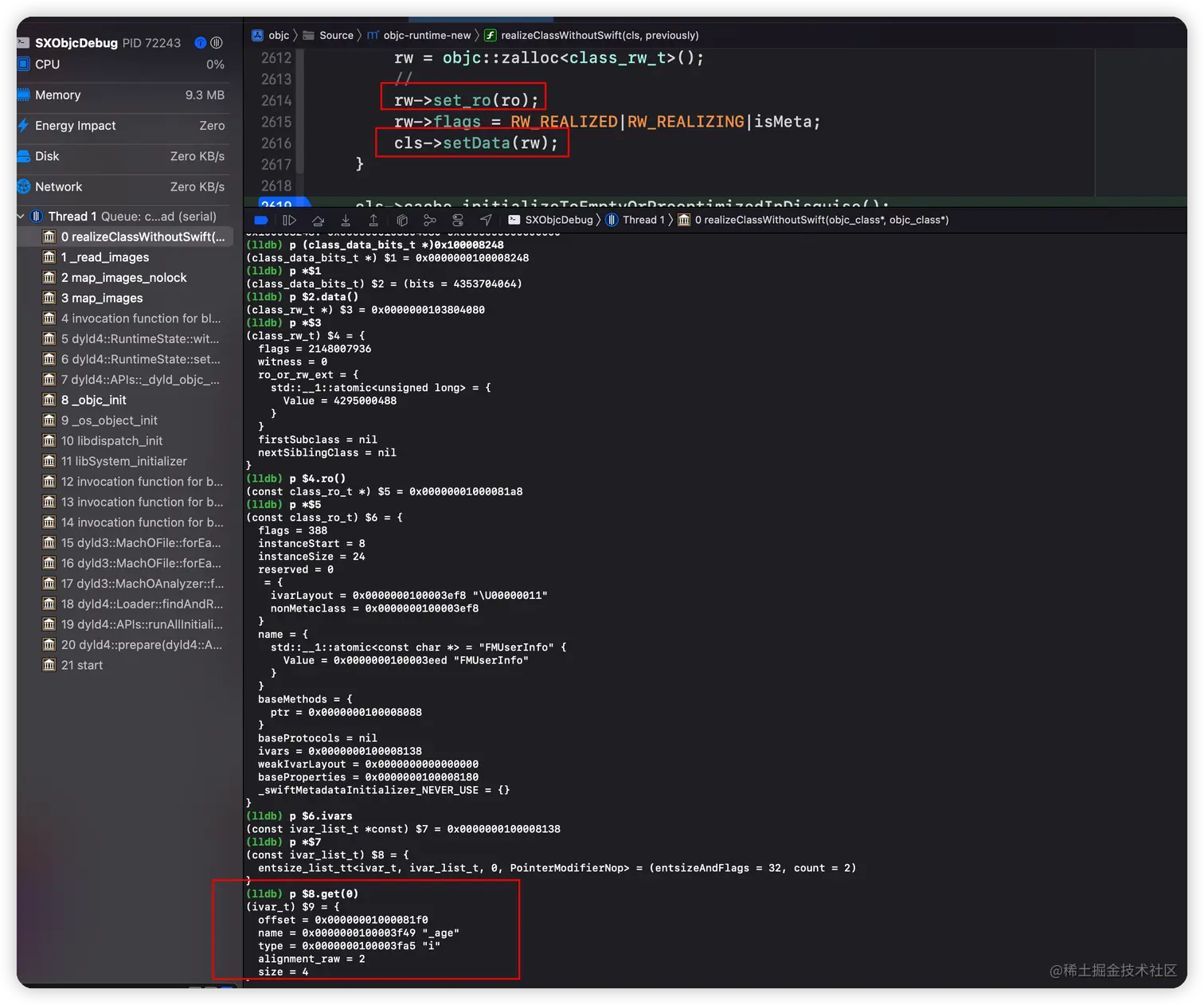Open the frame 0 realizeClassWithoutSwift breadcrumb in debug bar
The width and height of the screenshot is (1204, 1005).
(813, 221)
